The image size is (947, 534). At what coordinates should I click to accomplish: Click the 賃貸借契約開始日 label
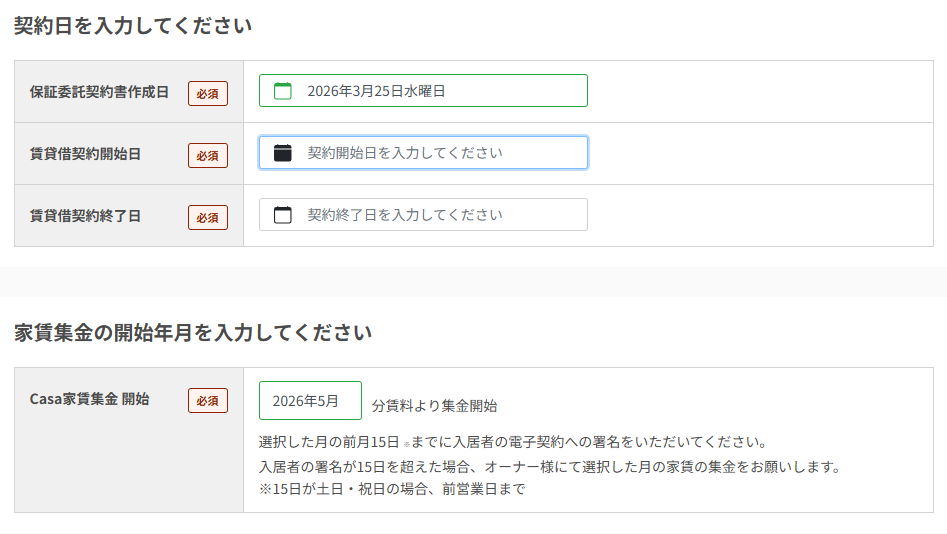[85, 154]
